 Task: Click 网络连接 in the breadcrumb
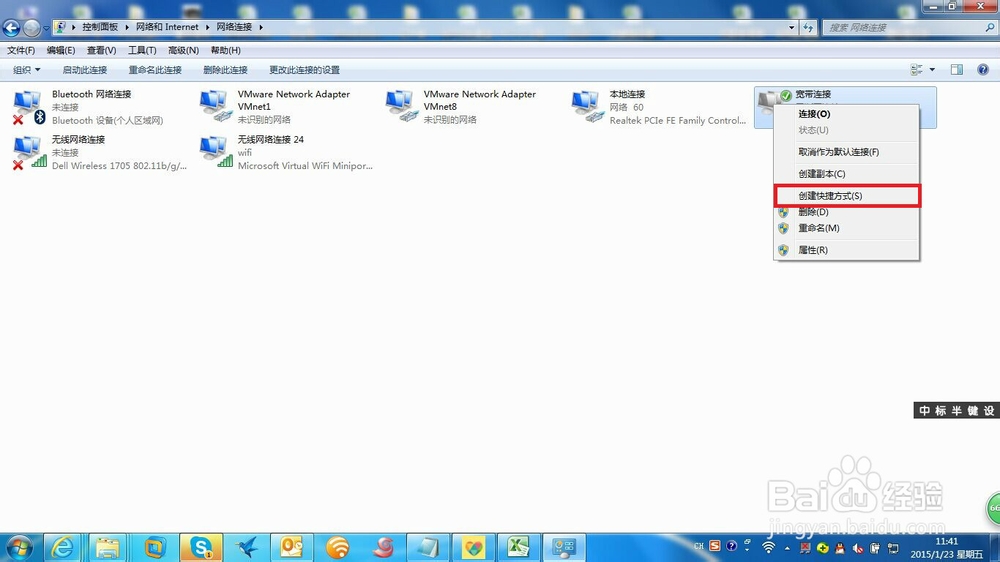pyautogui.click(x=234, y=27)
